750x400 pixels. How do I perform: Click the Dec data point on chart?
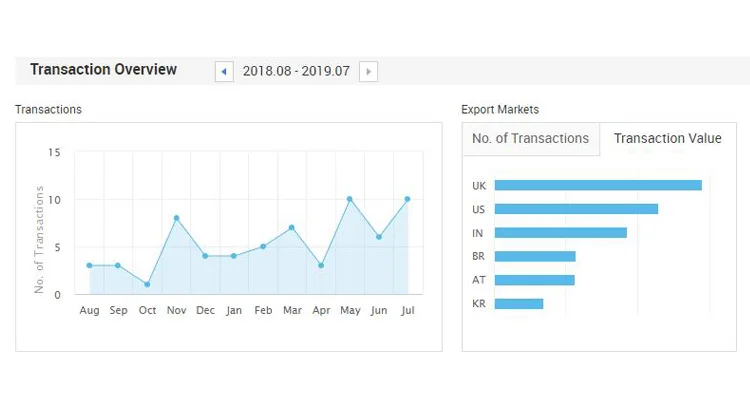click(x=205, y=256)
